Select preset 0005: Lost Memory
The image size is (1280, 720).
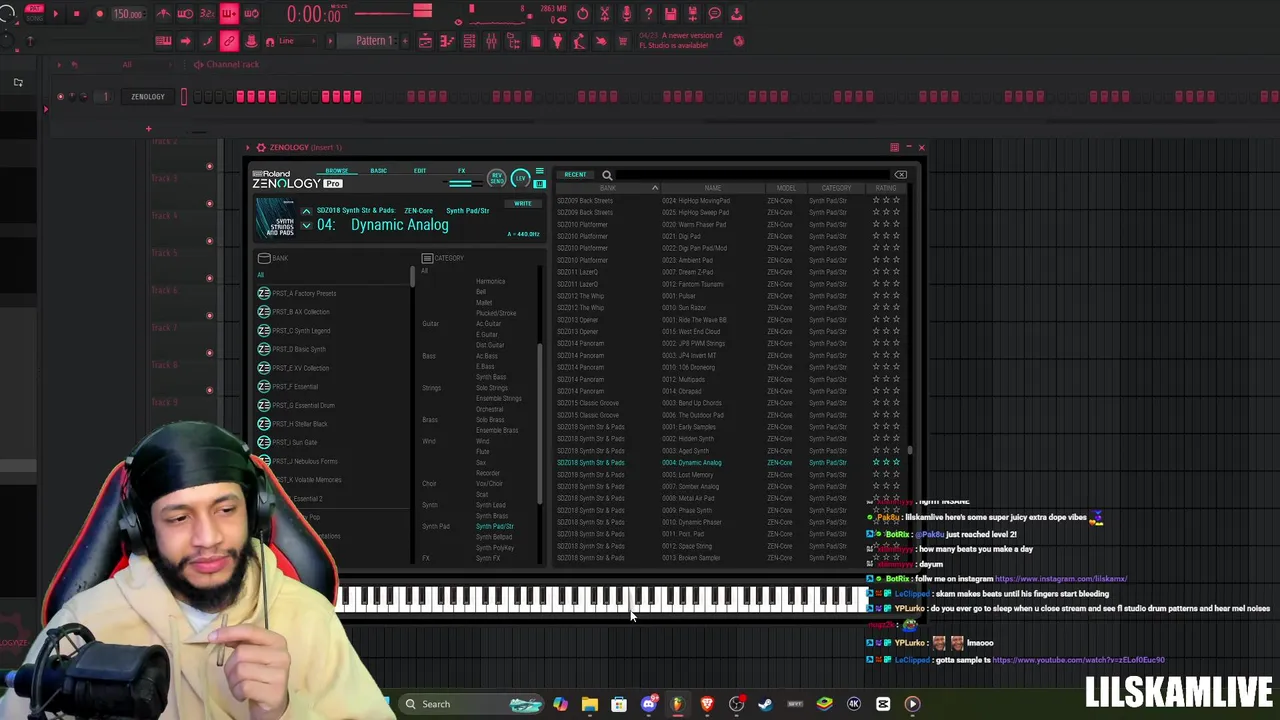coord(690,475)
